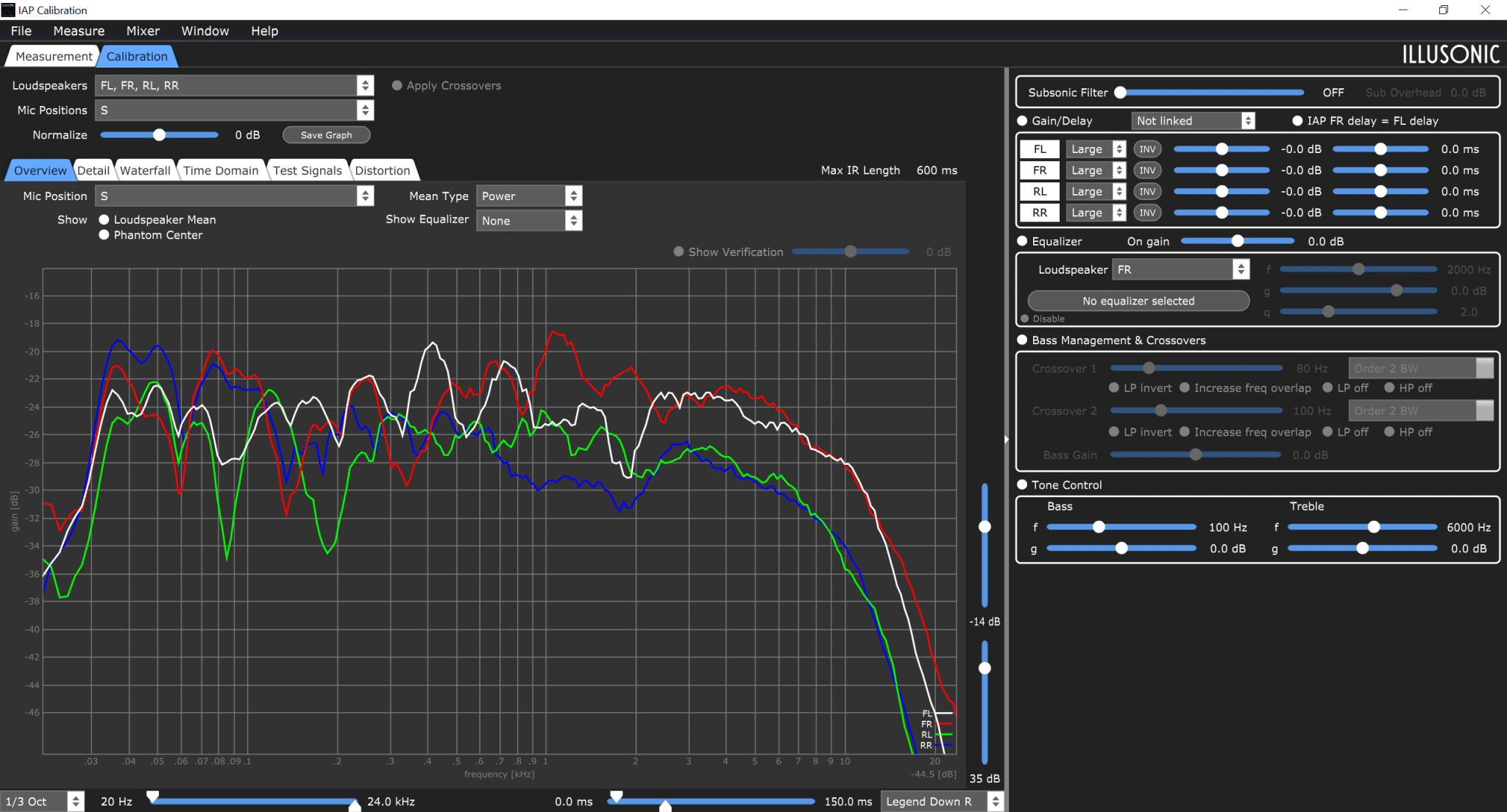Click the ILLUSONIC logo

[x=1450, y=54]
